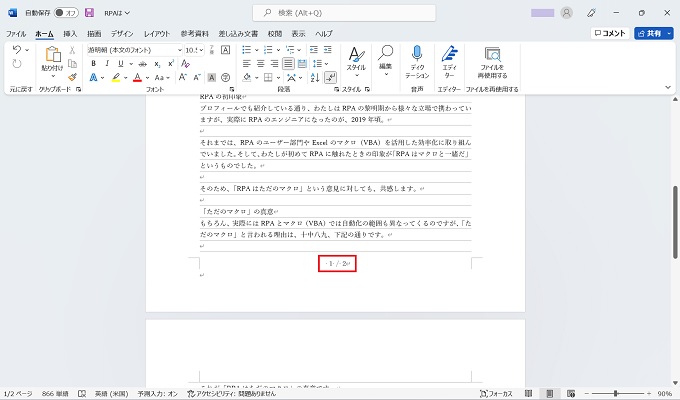Click the vertical scrollbar thumb
680x400 pixels.
(675, 222)
